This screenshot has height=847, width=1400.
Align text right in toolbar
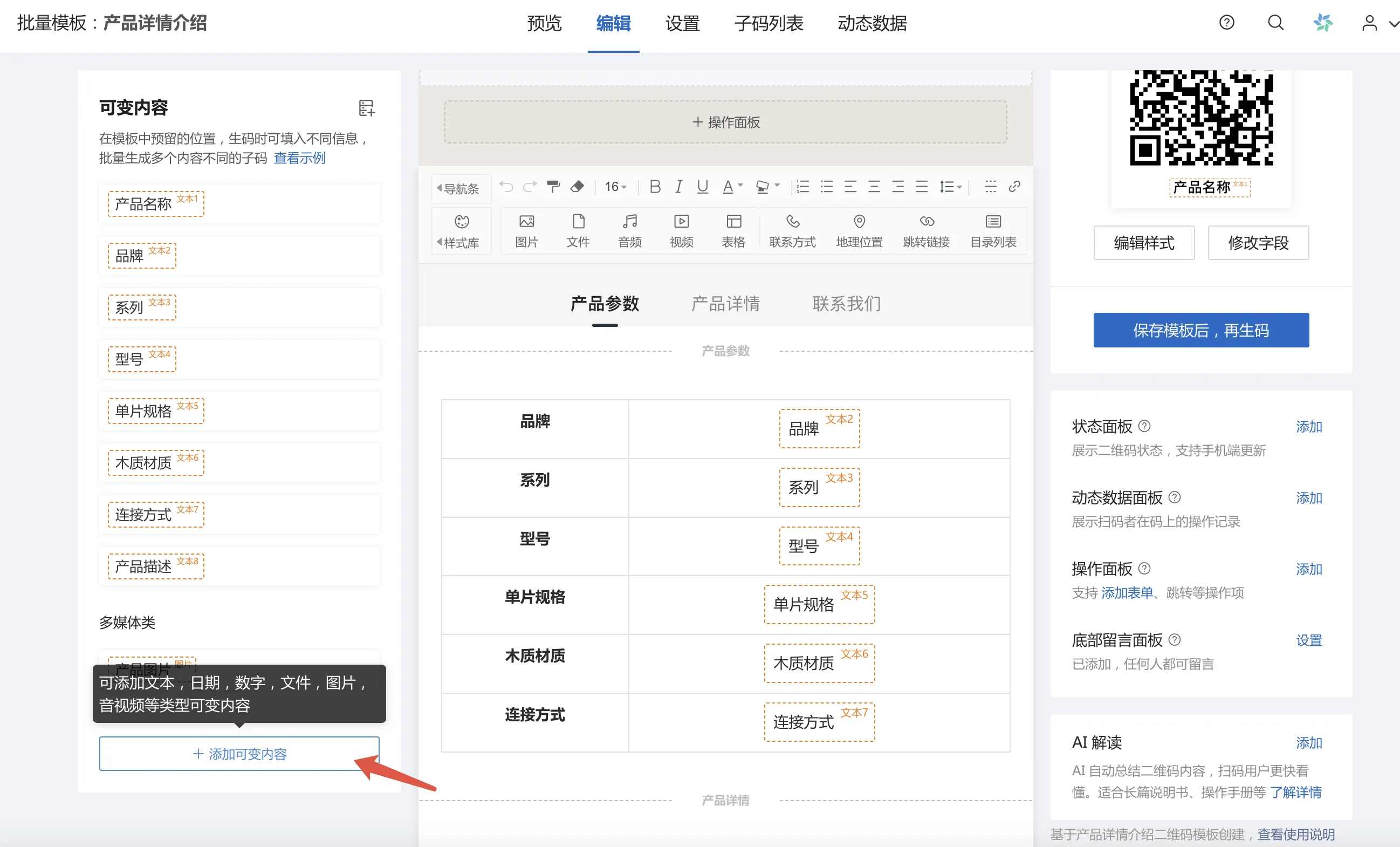click(x=898, y=187)
